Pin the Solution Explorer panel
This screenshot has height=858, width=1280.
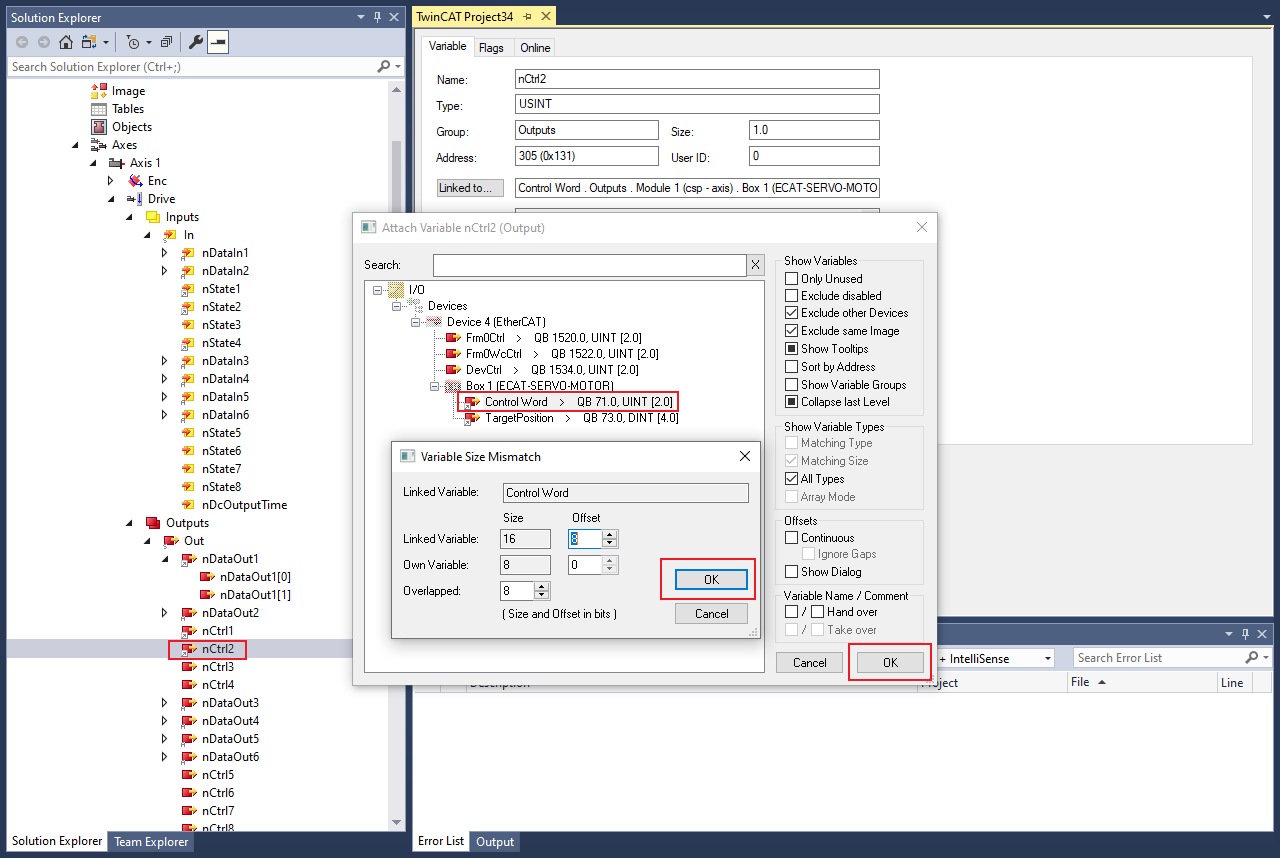[x=377, y=17]
